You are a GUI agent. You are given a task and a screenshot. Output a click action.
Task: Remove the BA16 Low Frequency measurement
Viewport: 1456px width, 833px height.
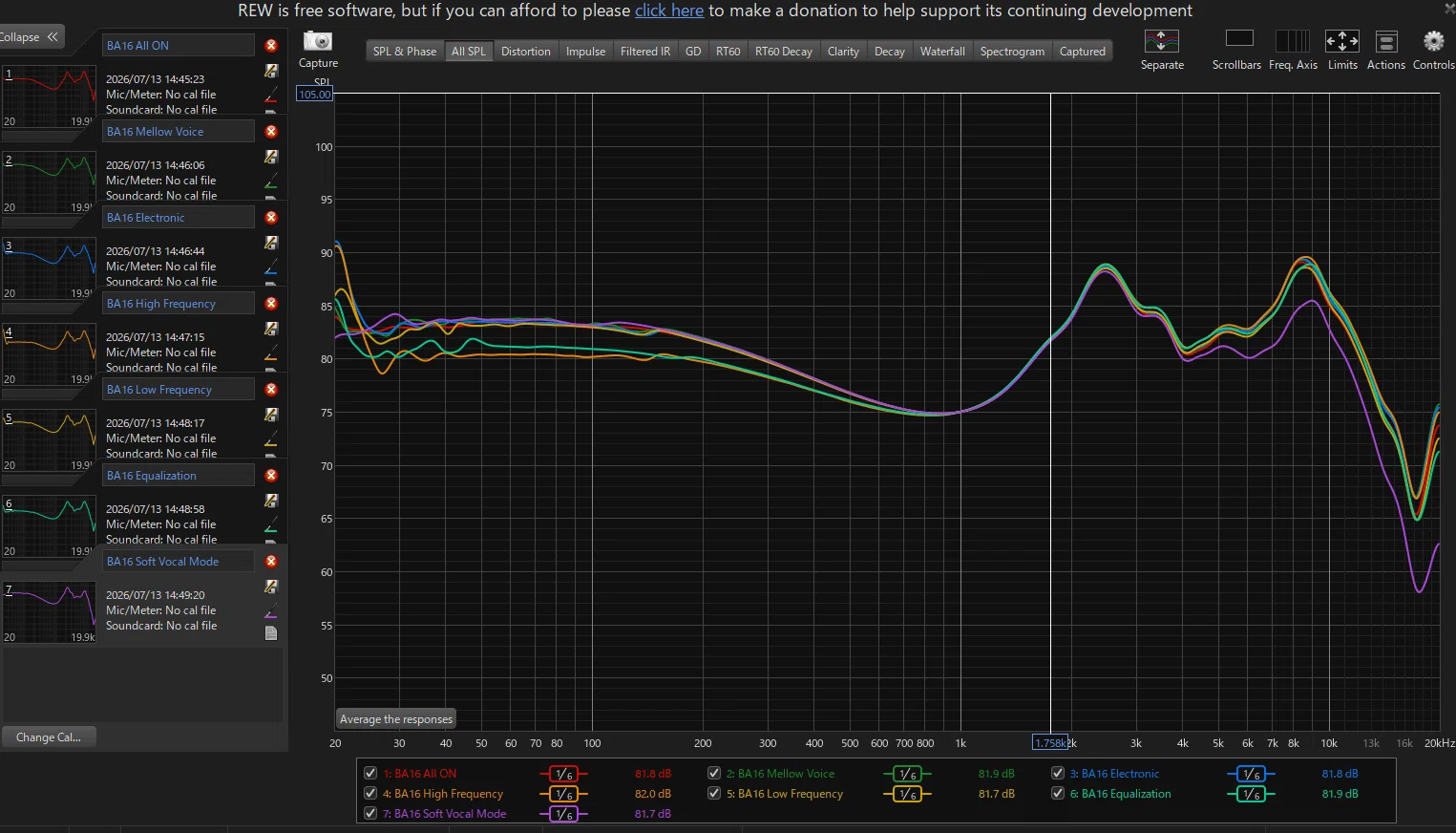(271, 390)
